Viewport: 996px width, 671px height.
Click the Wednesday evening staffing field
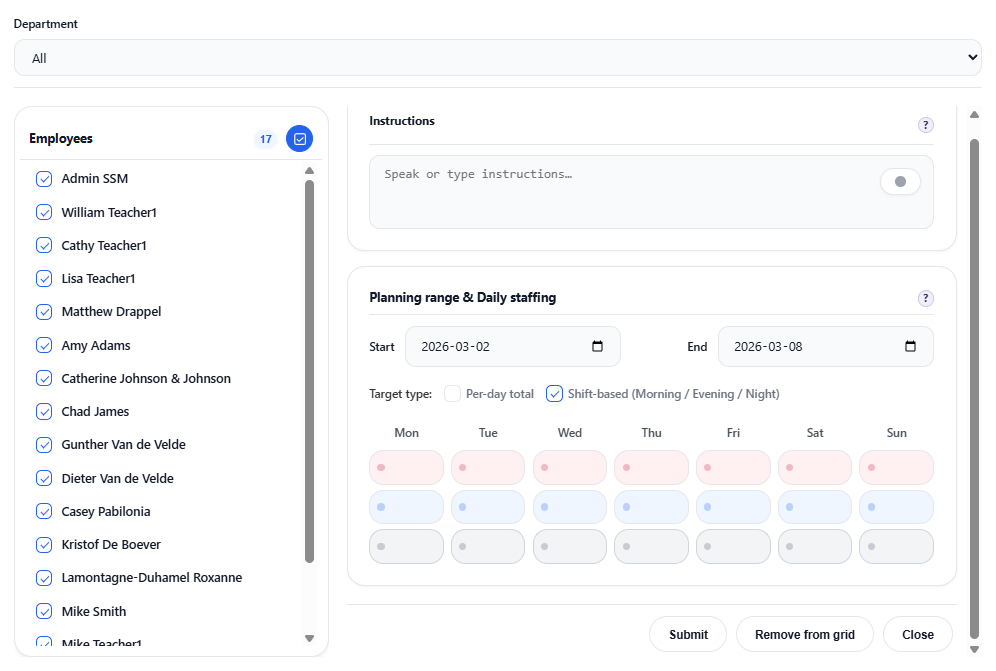[569, 506]
